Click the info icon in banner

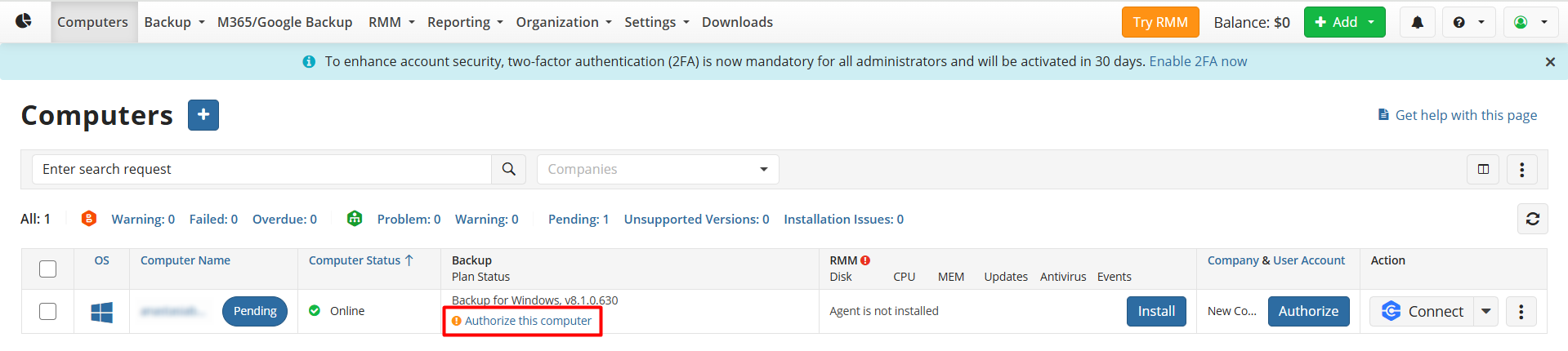coord(309,62)
